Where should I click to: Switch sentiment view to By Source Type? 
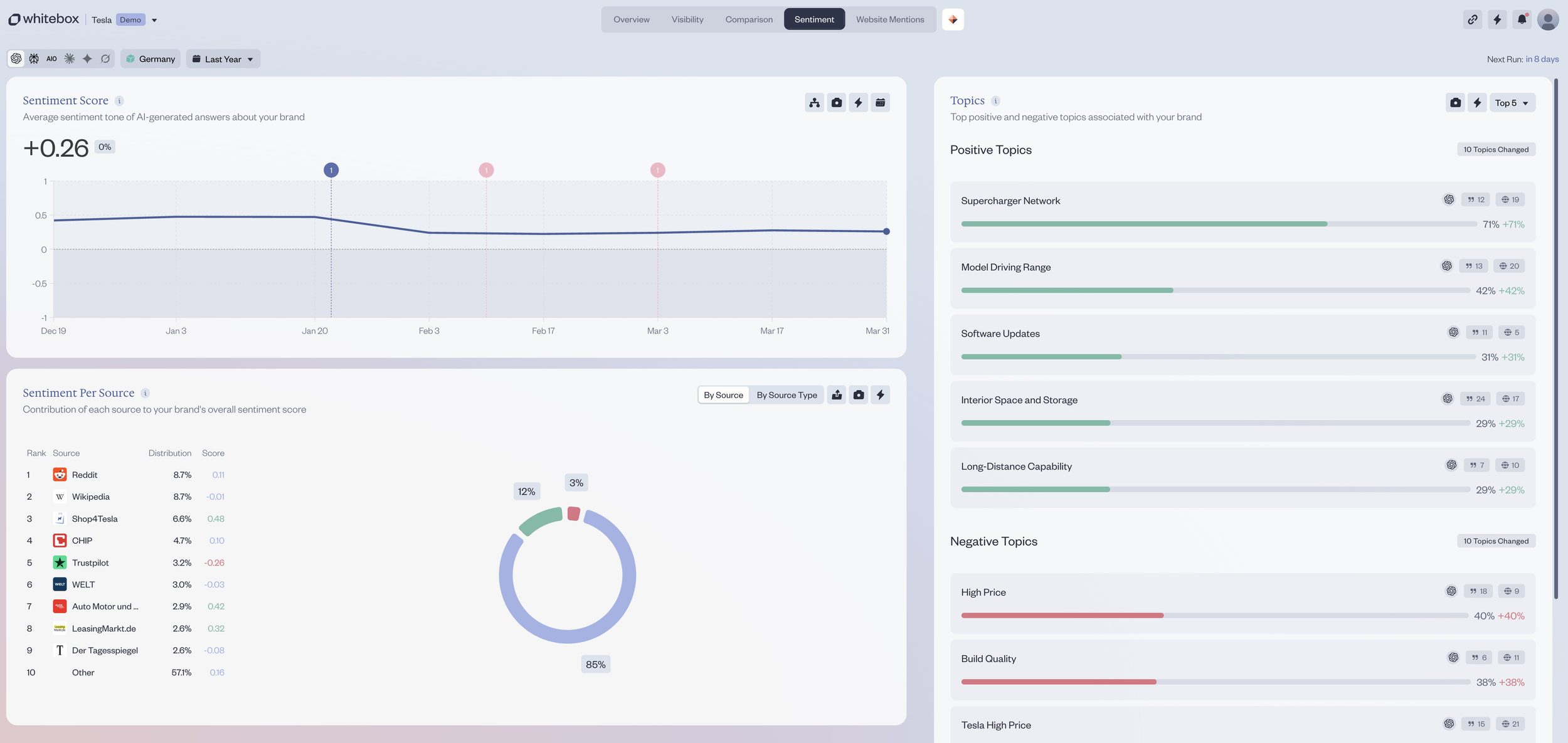(x=787, y=394)
